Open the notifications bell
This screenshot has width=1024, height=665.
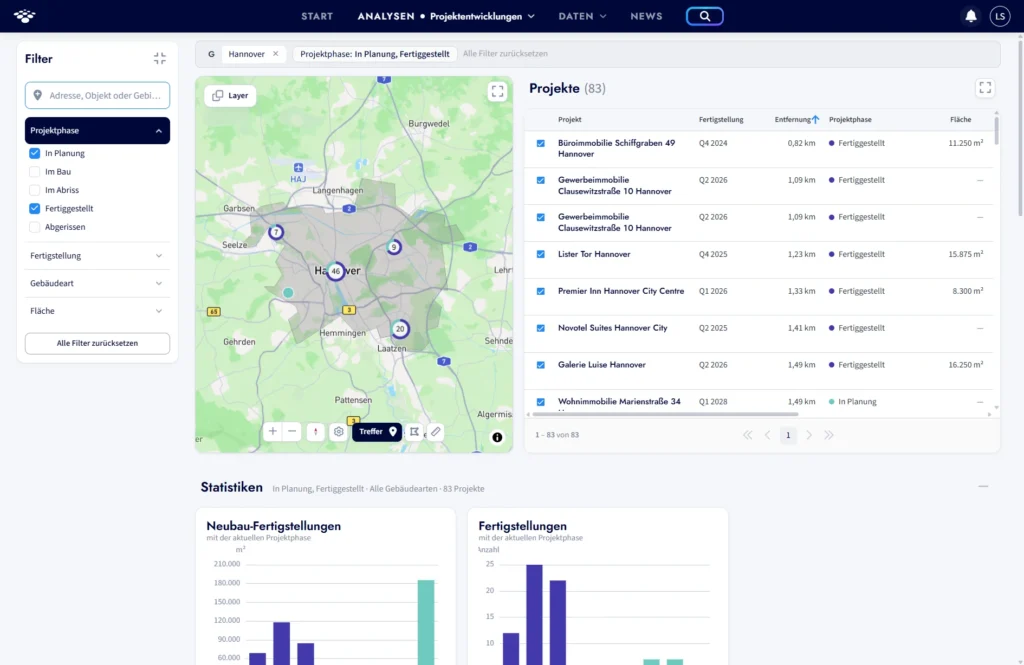point(970,16)
